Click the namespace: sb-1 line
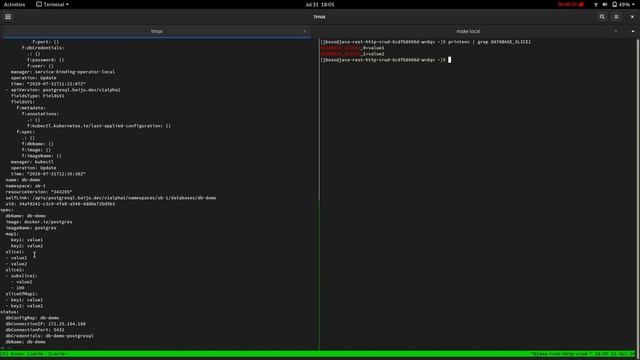 (x=26, y=186)
